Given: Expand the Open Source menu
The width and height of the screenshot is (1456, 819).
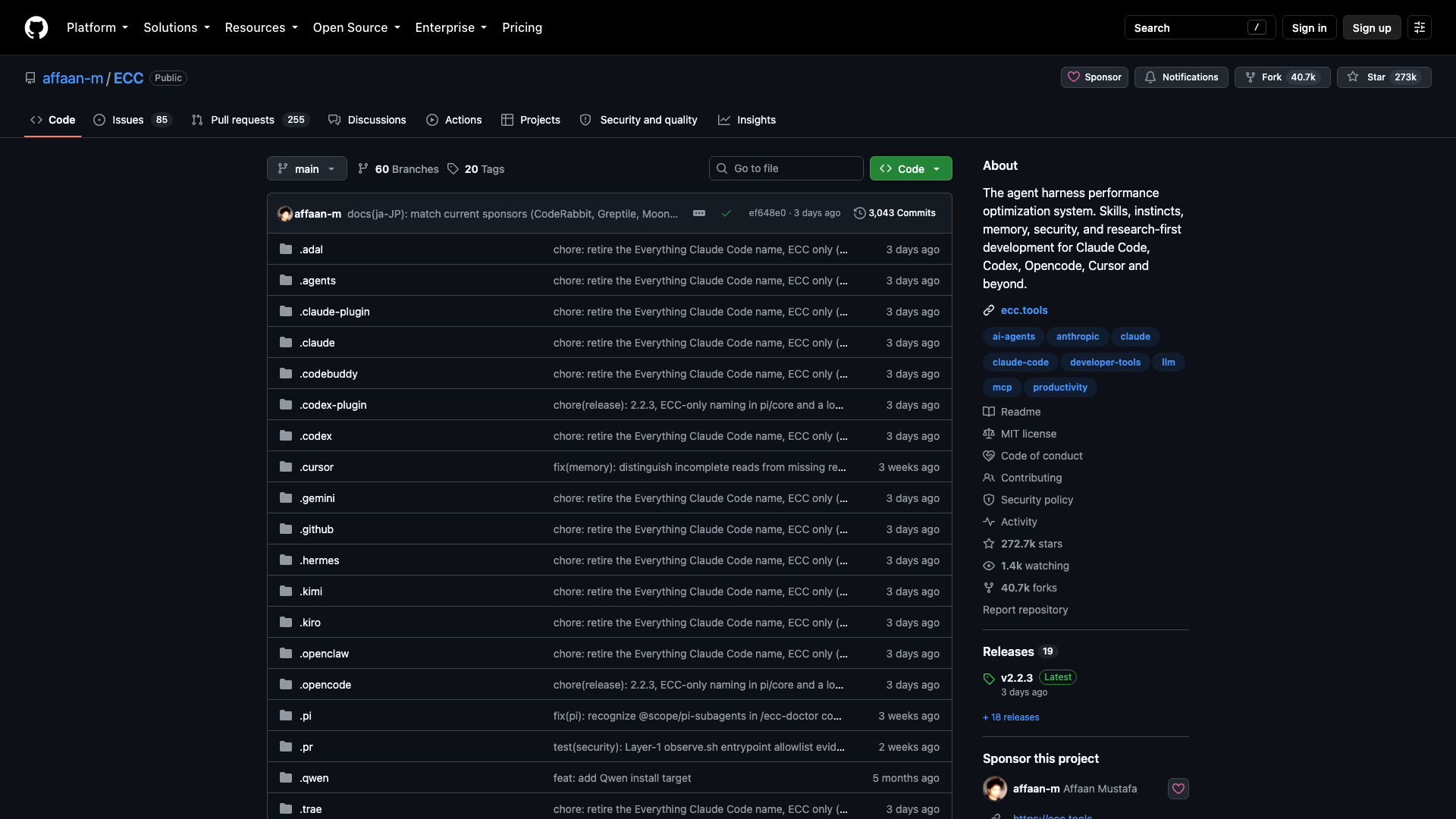Looking at the screenshot, I should 356,27.
